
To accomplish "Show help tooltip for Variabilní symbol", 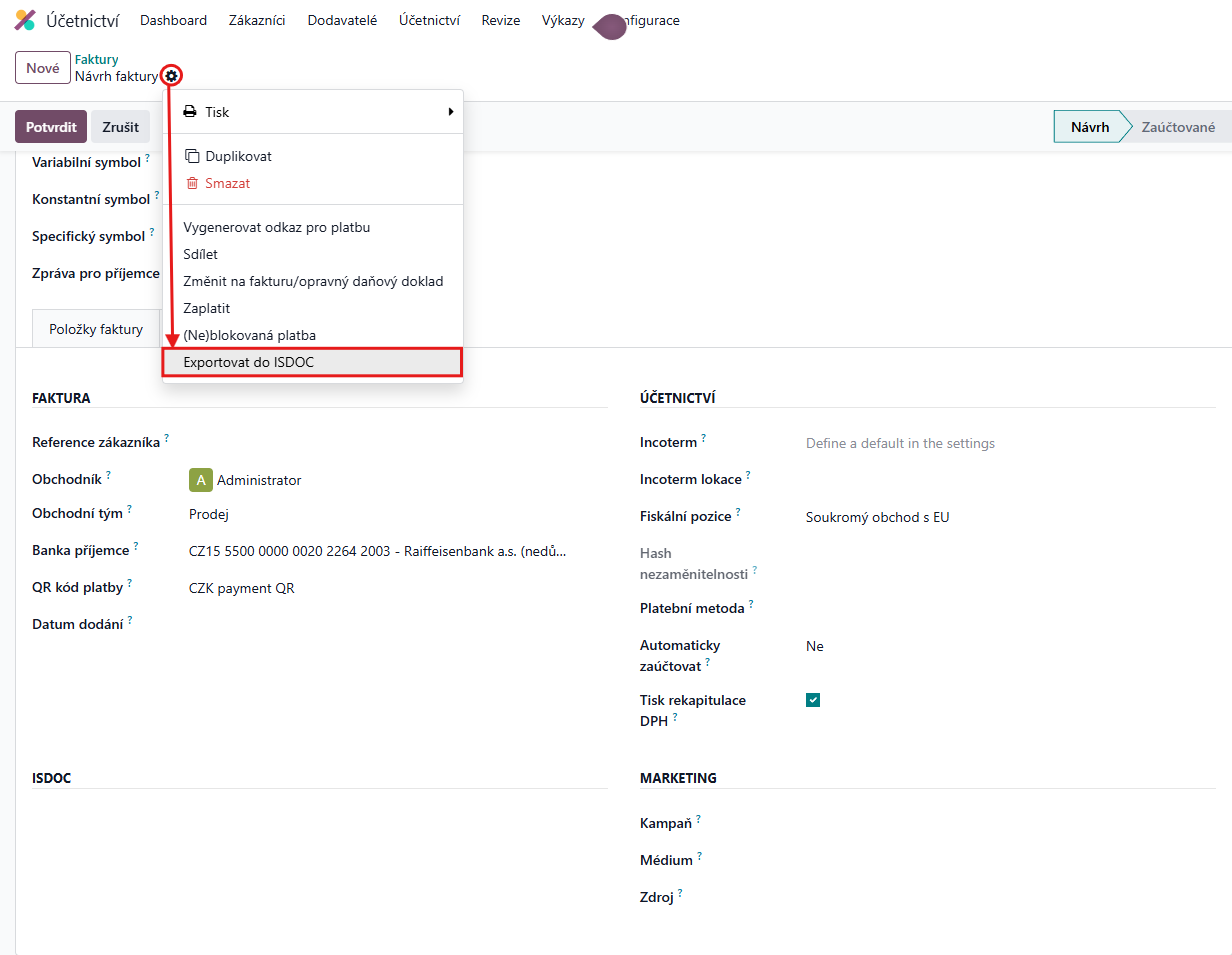I will (x=148, y=158).
